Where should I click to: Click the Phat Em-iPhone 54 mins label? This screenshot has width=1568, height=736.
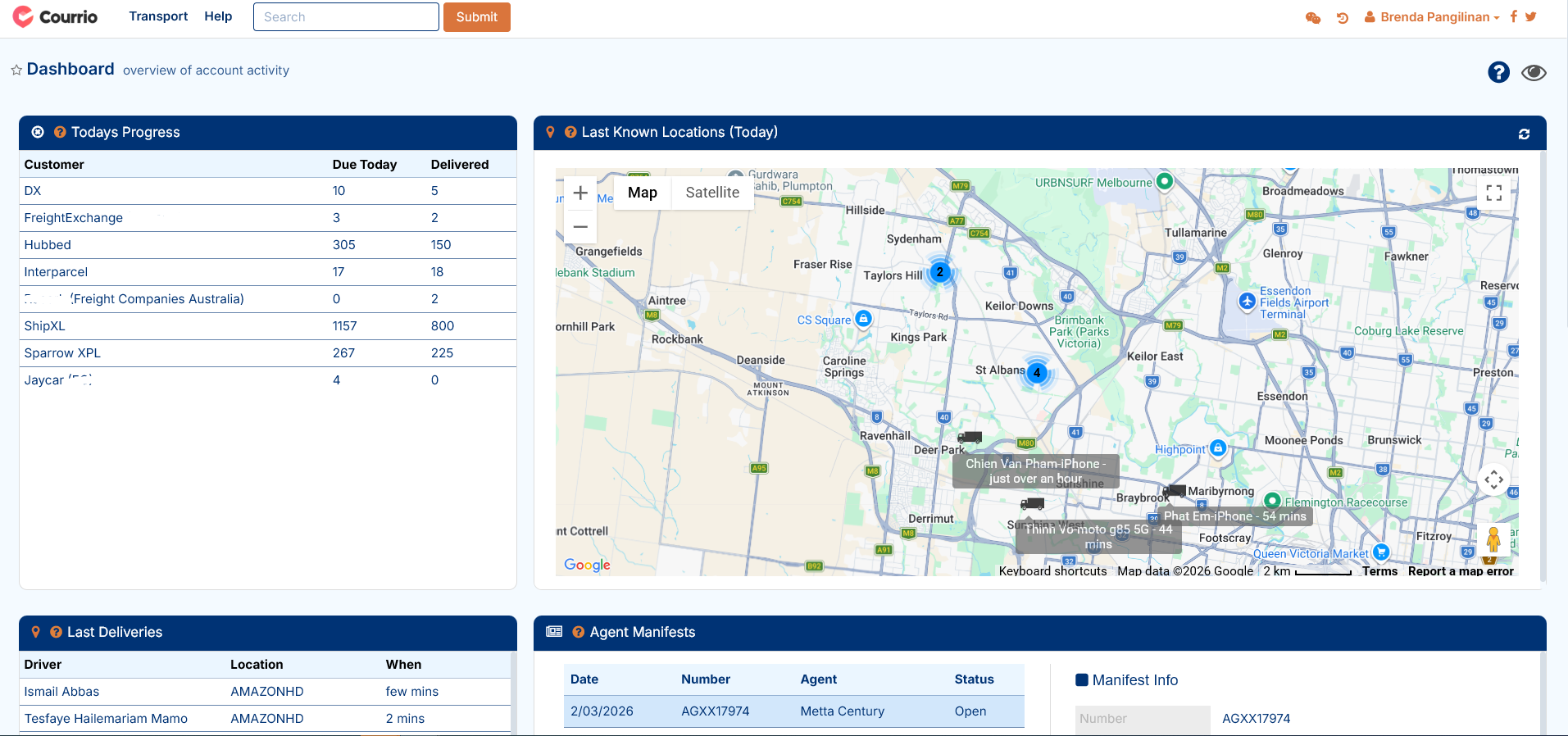(x=1235, y=516)
